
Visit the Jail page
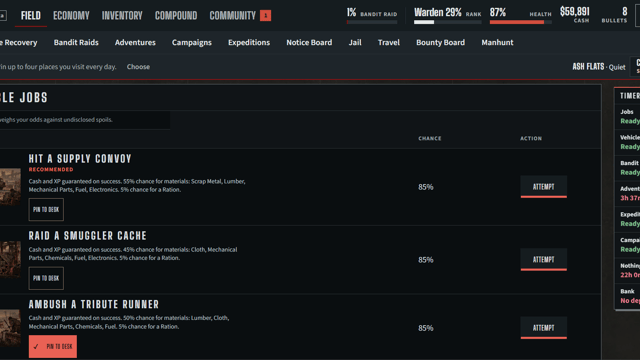coord(355,42)
